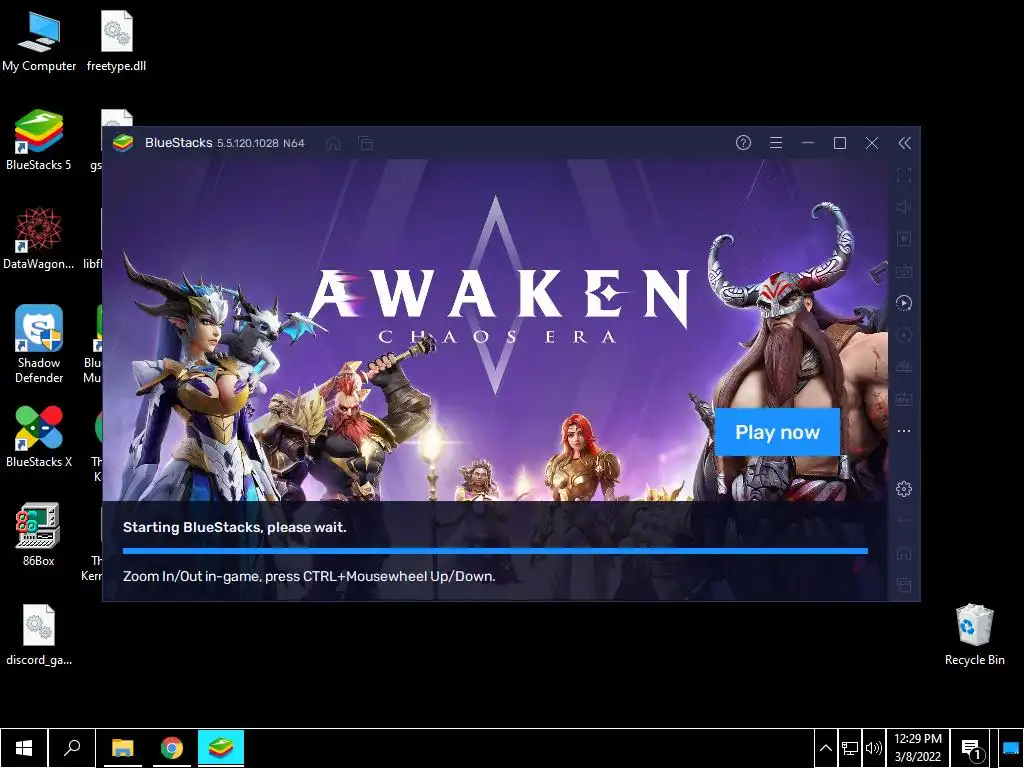Select 86Box desktop icon

[39, 535]
